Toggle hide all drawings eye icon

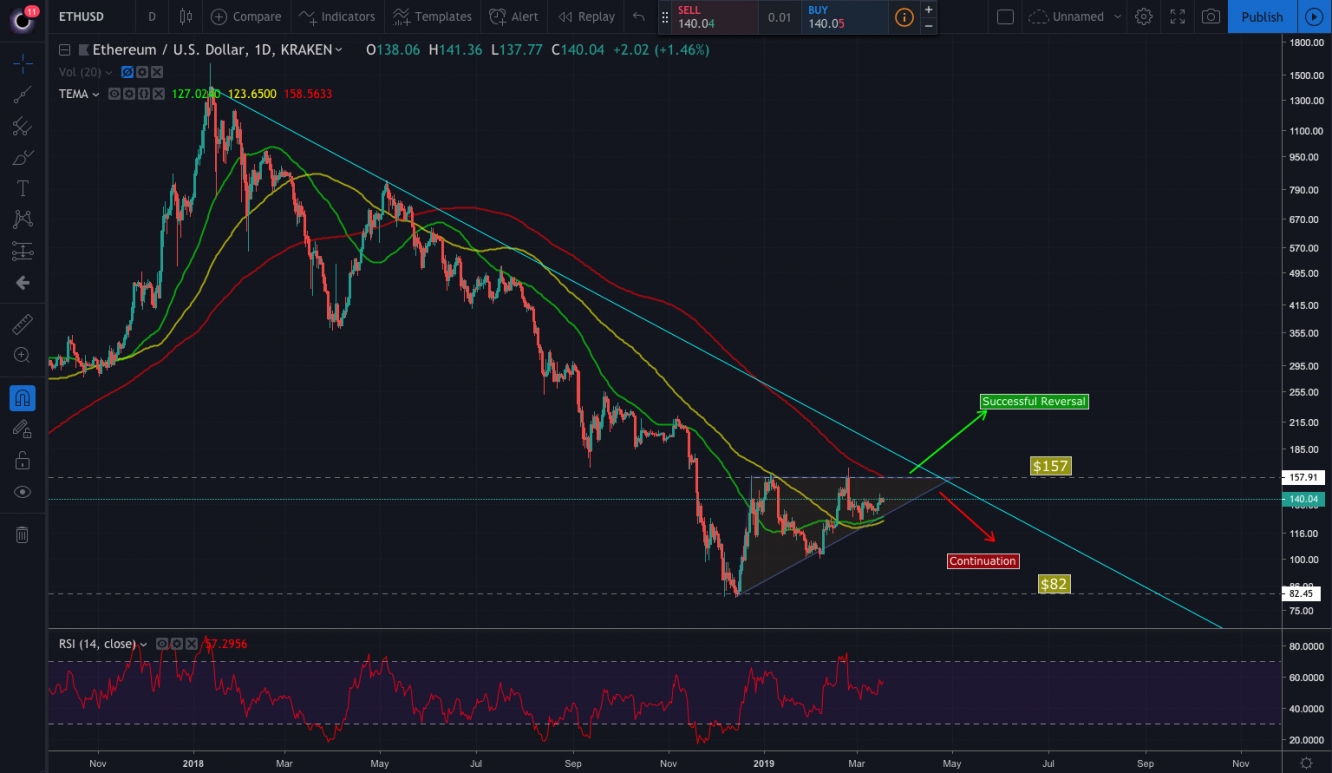click(22, 492)
